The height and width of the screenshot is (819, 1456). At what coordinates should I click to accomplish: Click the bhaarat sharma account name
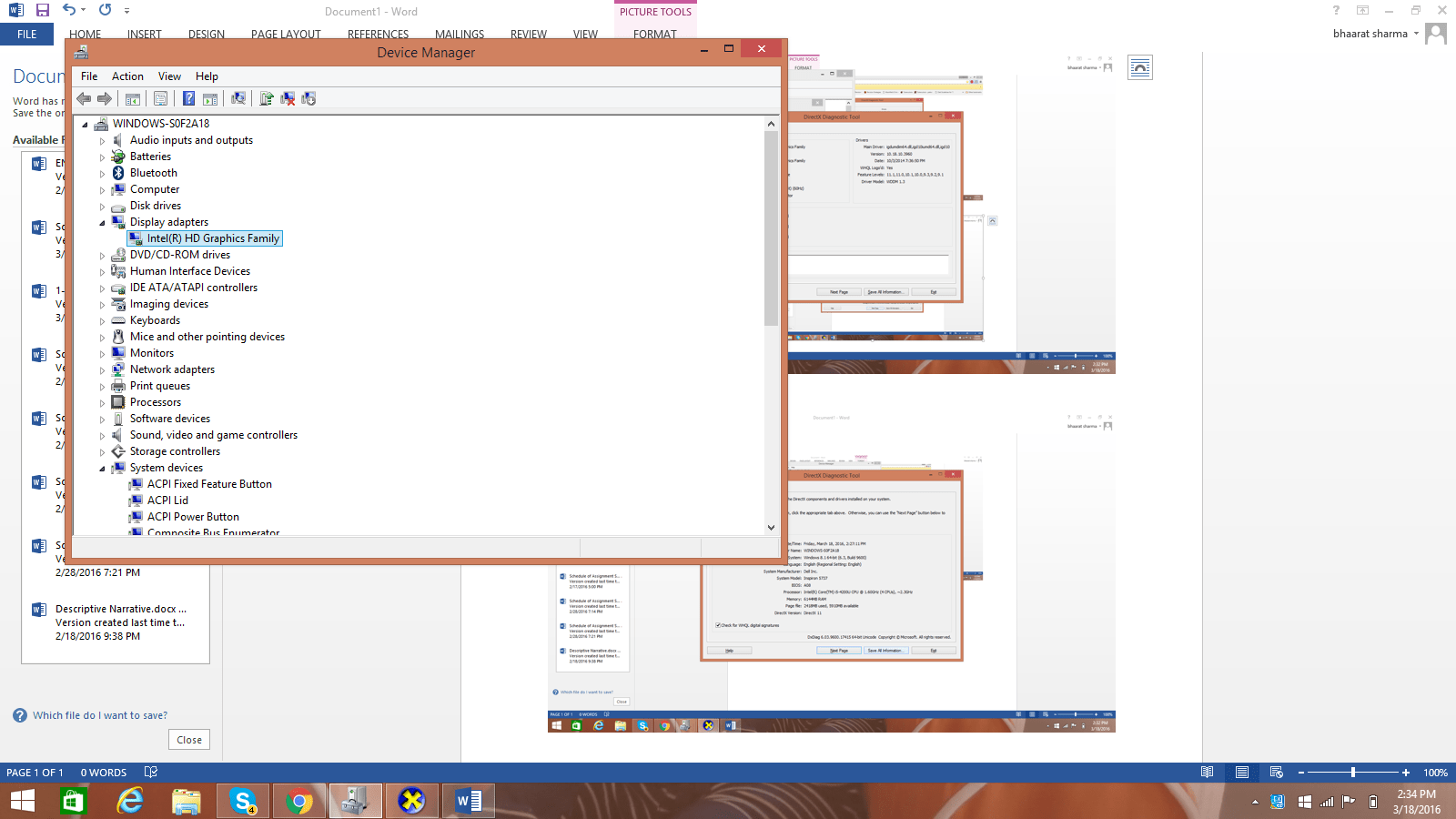coord(1370,34)
